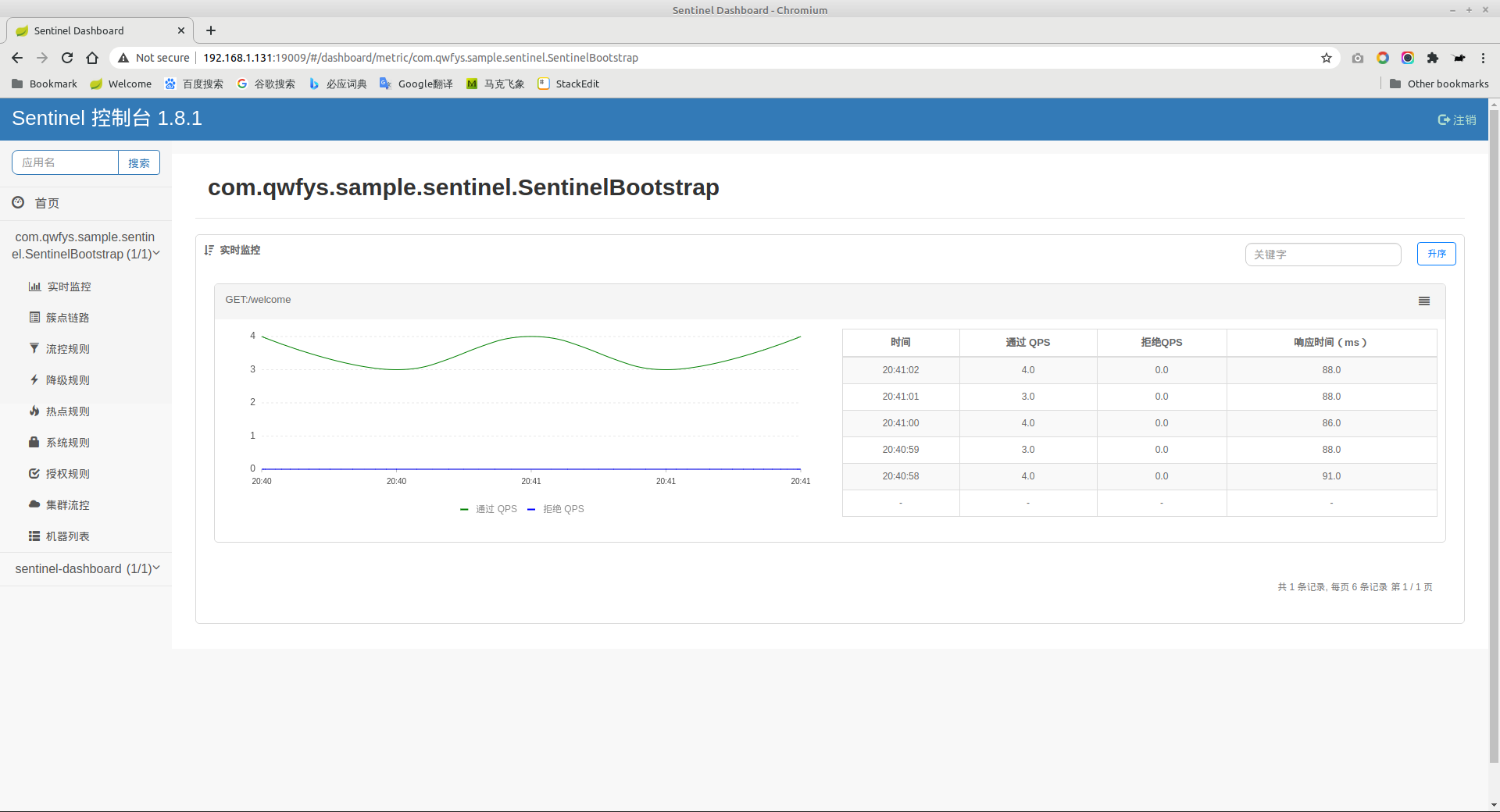Click the 20:41:01 time cell

(x=901, y=397)
